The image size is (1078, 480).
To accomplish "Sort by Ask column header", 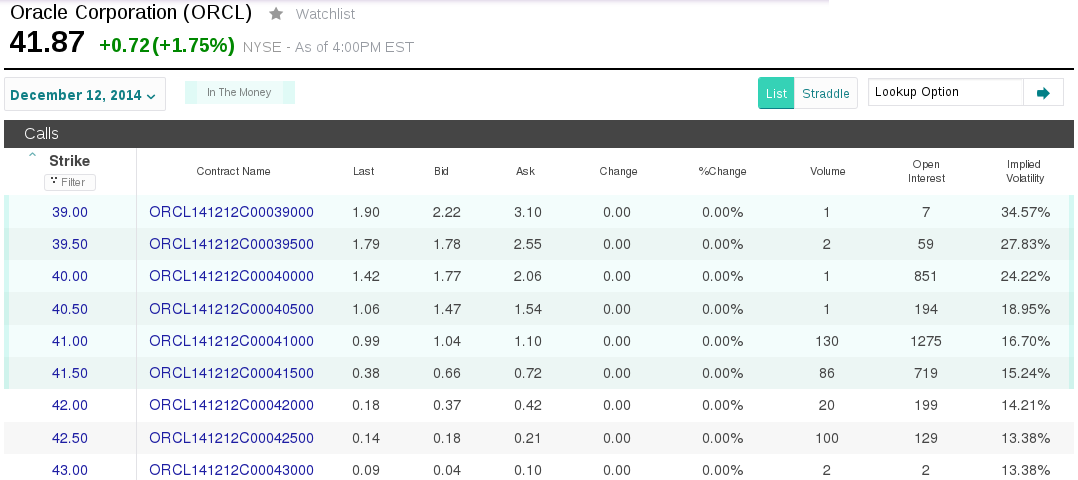I will point(525,171).
